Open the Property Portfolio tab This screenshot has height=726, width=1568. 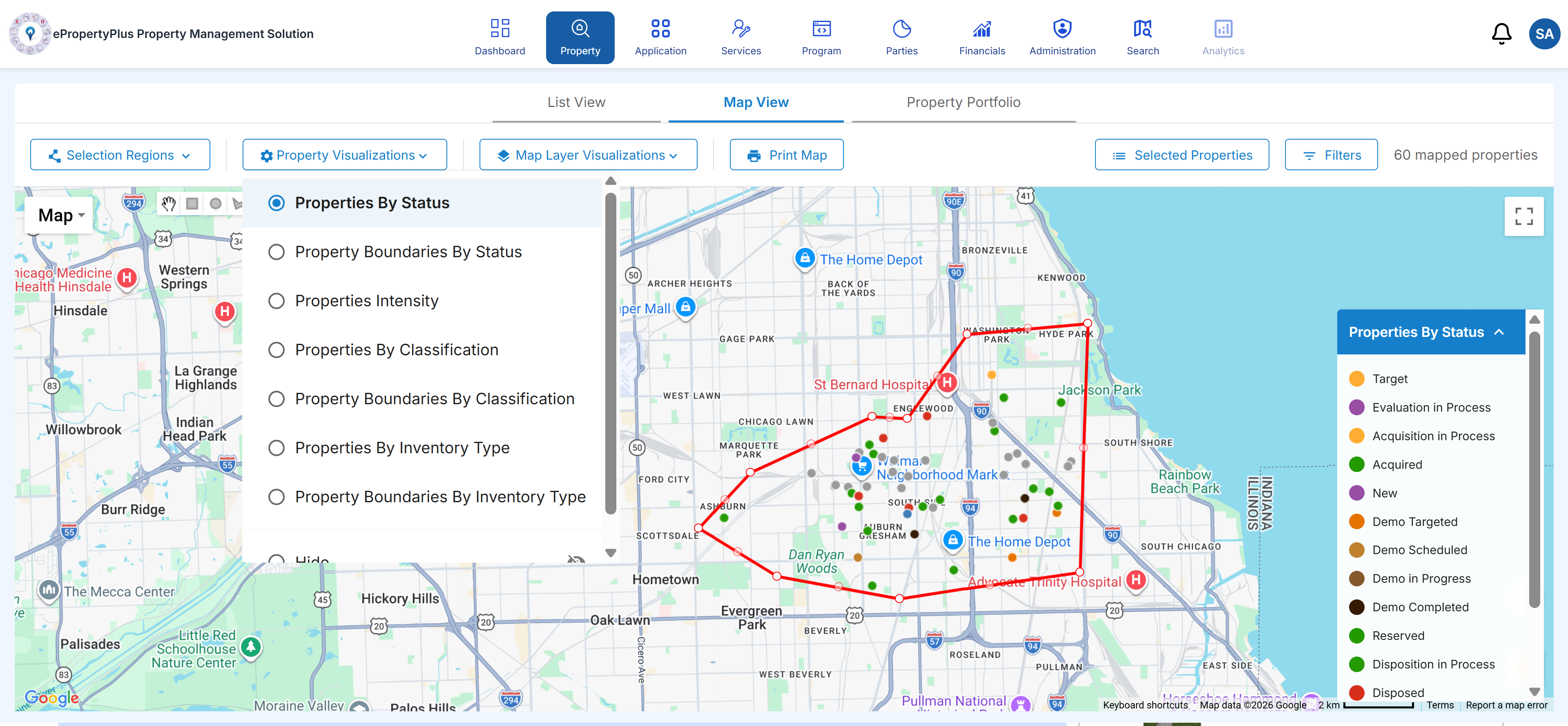[x=963, y=102]
